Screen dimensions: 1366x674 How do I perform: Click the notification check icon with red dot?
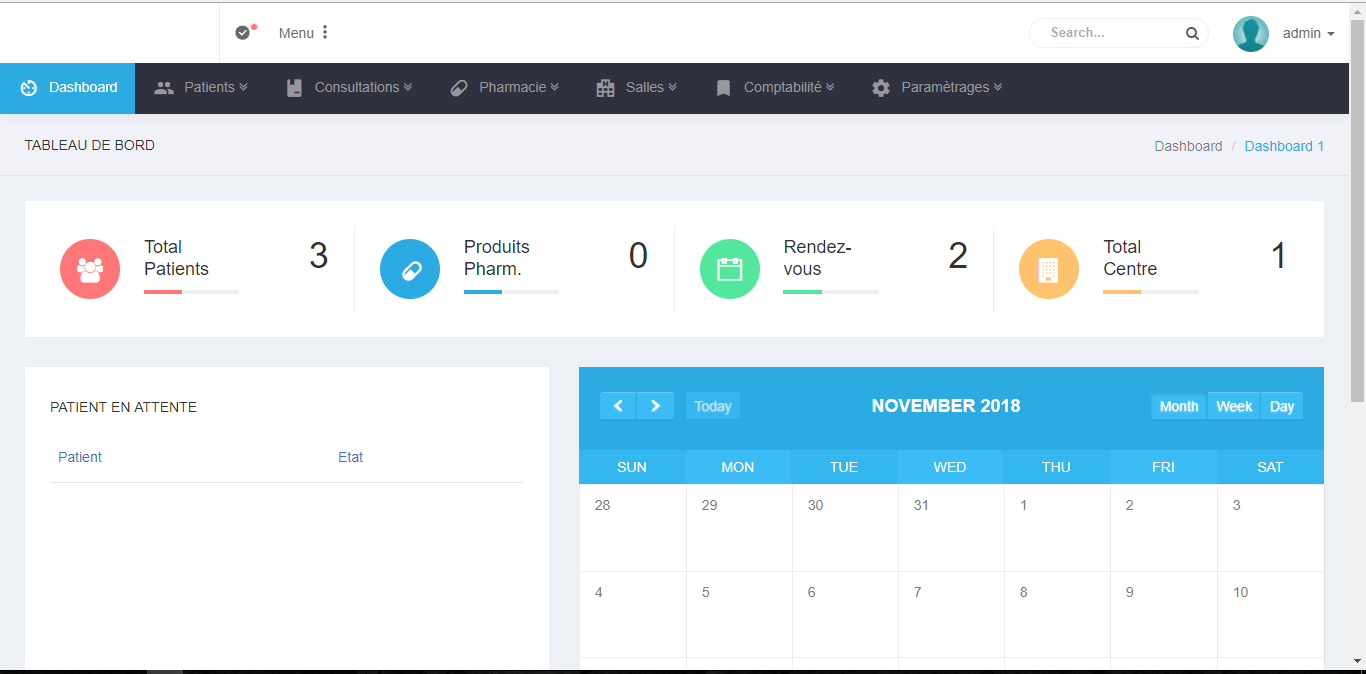[x=243, y=33]
